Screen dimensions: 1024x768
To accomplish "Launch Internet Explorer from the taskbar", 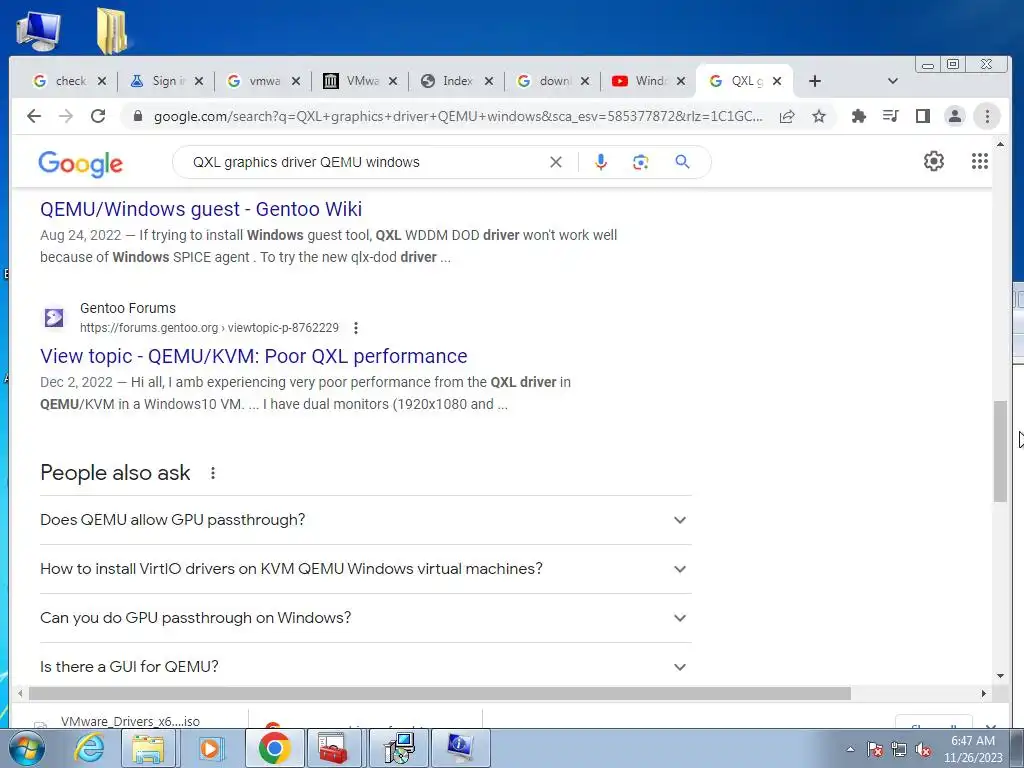I will [89, 748].
